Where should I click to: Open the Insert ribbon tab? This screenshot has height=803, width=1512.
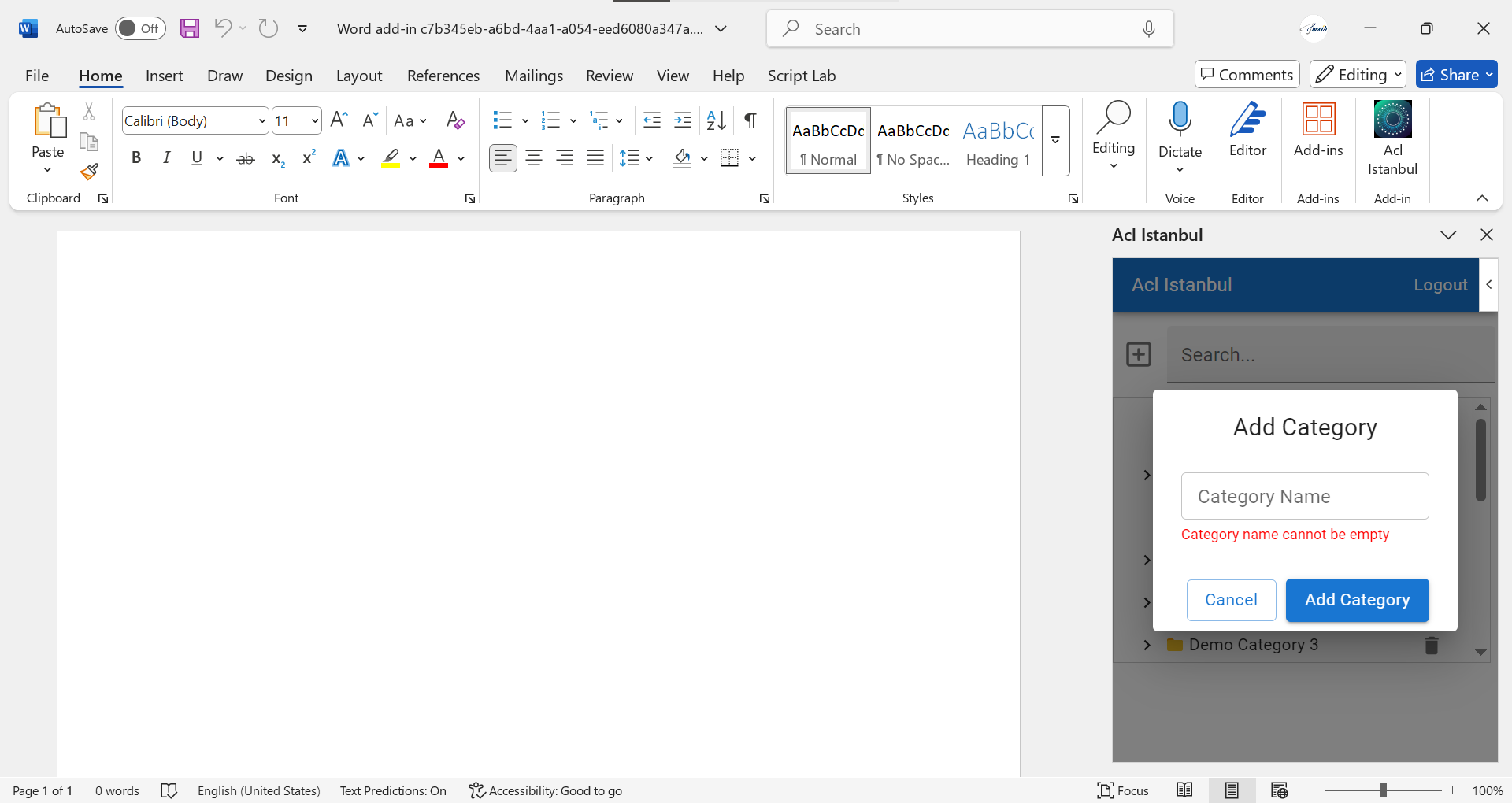[164, 76]
